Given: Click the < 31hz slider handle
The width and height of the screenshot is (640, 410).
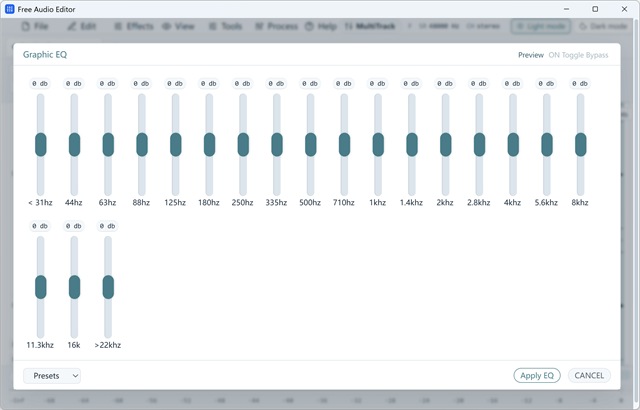Looking at the screenshot, I should pyautogui.click(x=40, y=144).
